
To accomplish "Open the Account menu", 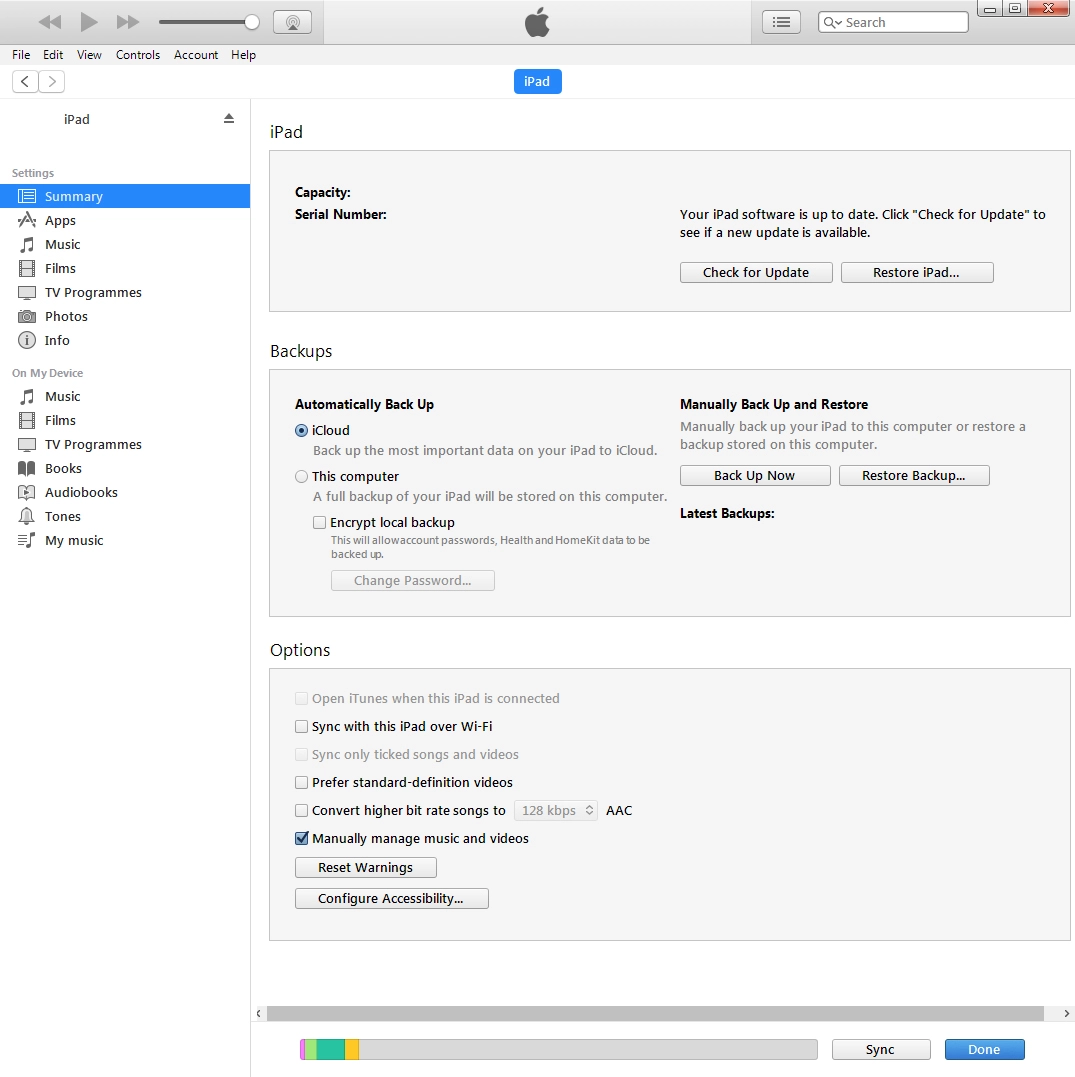I will click(x=196, y=55).
